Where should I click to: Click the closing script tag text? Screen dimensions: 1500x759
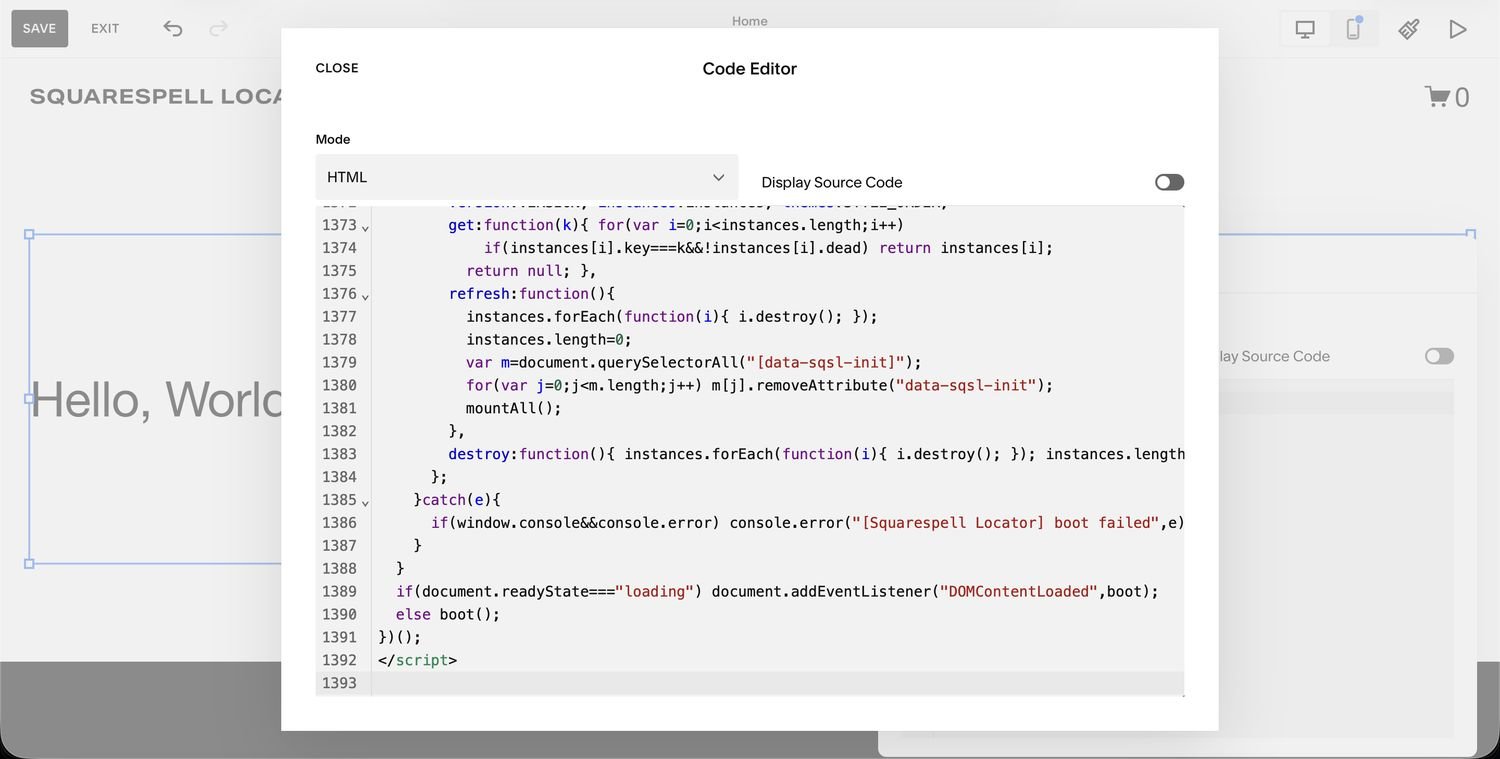pos(417,660)
